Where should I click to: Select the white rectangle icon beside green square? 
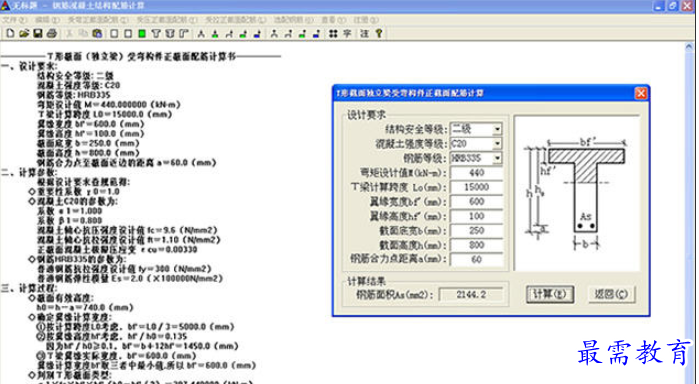click(x=128, y=33)
